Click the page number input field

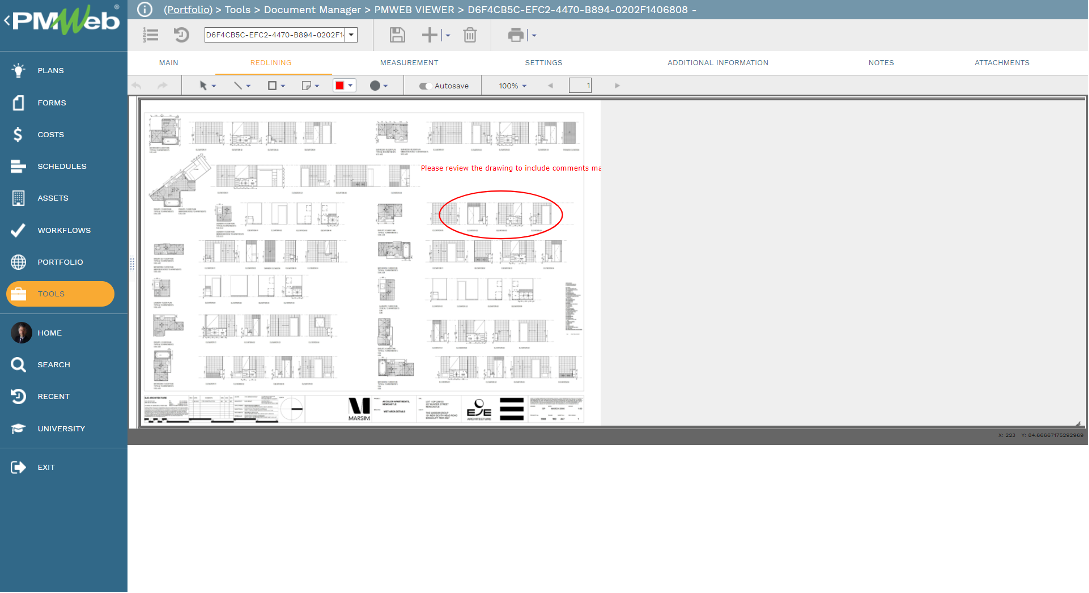(580, 85)
